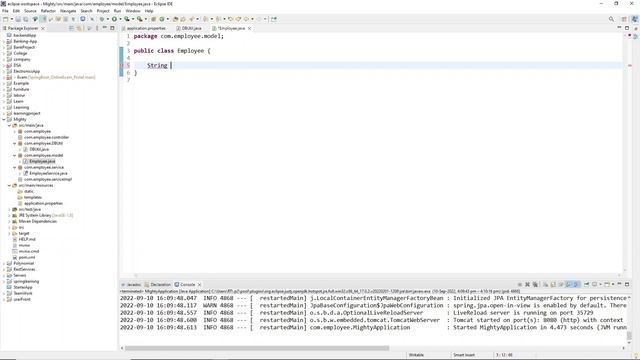Open the Refactor menu

48,11
